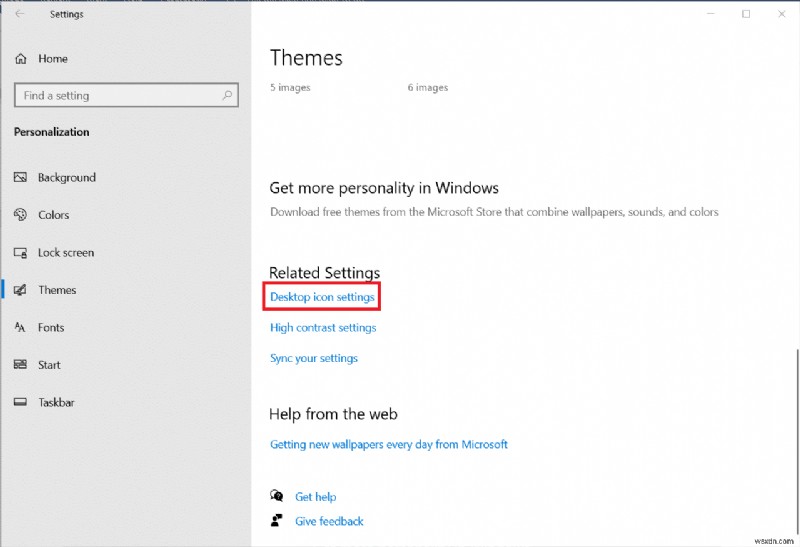Click the search magnifier icon
Image resolution: width=800 pixels, height=547 pixels.
coord(228,96)
